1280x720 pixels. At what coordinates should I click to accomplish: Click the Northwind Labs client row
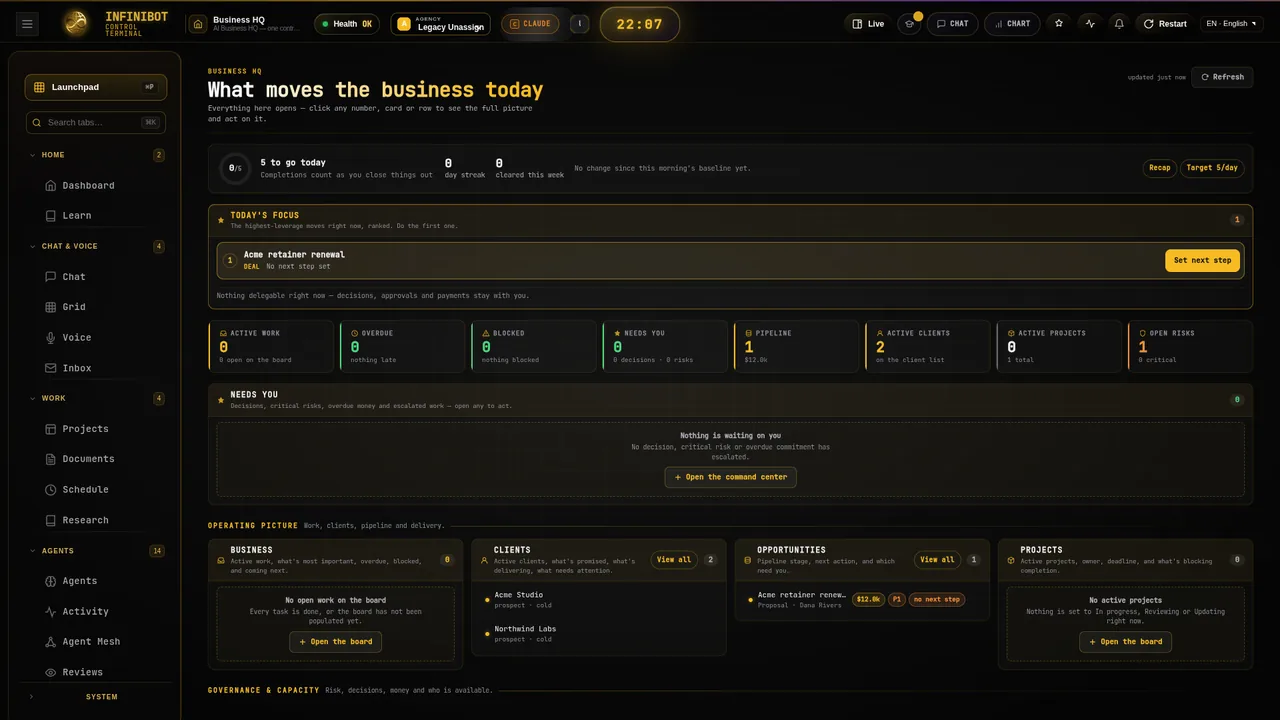[x=599, y=633]
